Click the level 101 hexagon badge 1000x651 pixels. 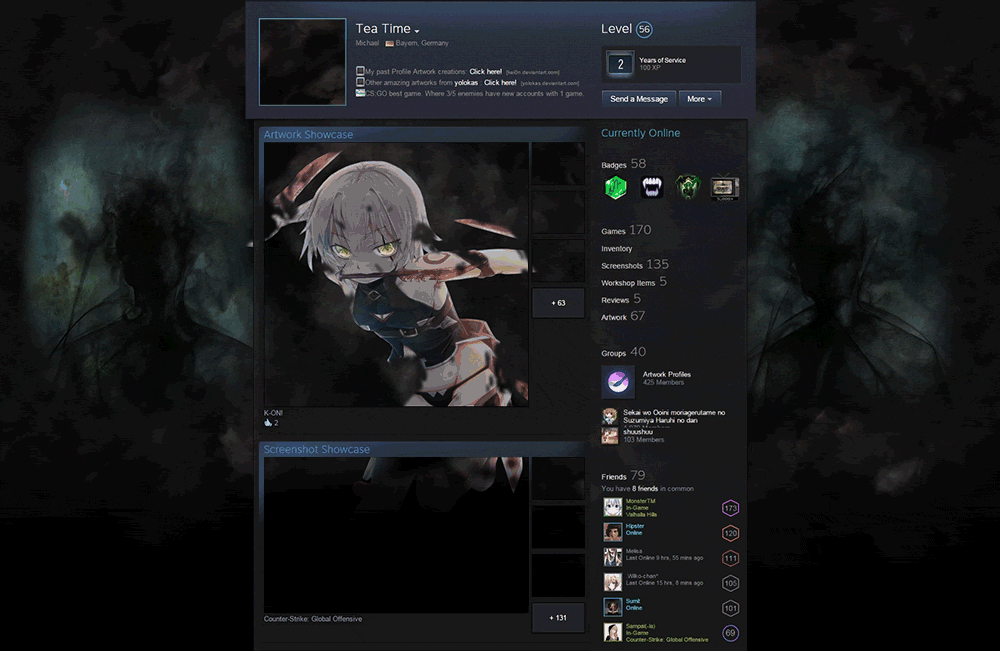[730, 608]
